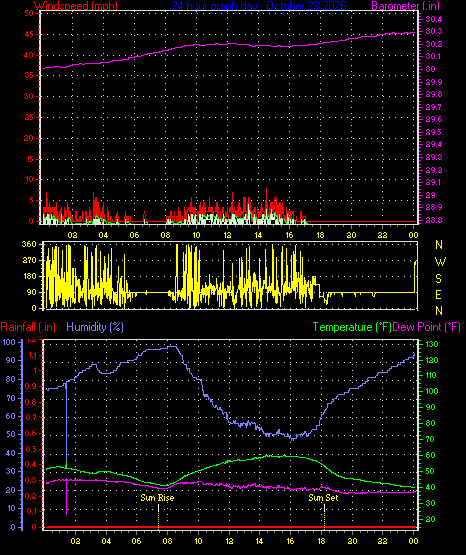Click "15" on the windspeed axis
Image resolution: width=466 pixels, height=555 pixels.
[29, 159]
